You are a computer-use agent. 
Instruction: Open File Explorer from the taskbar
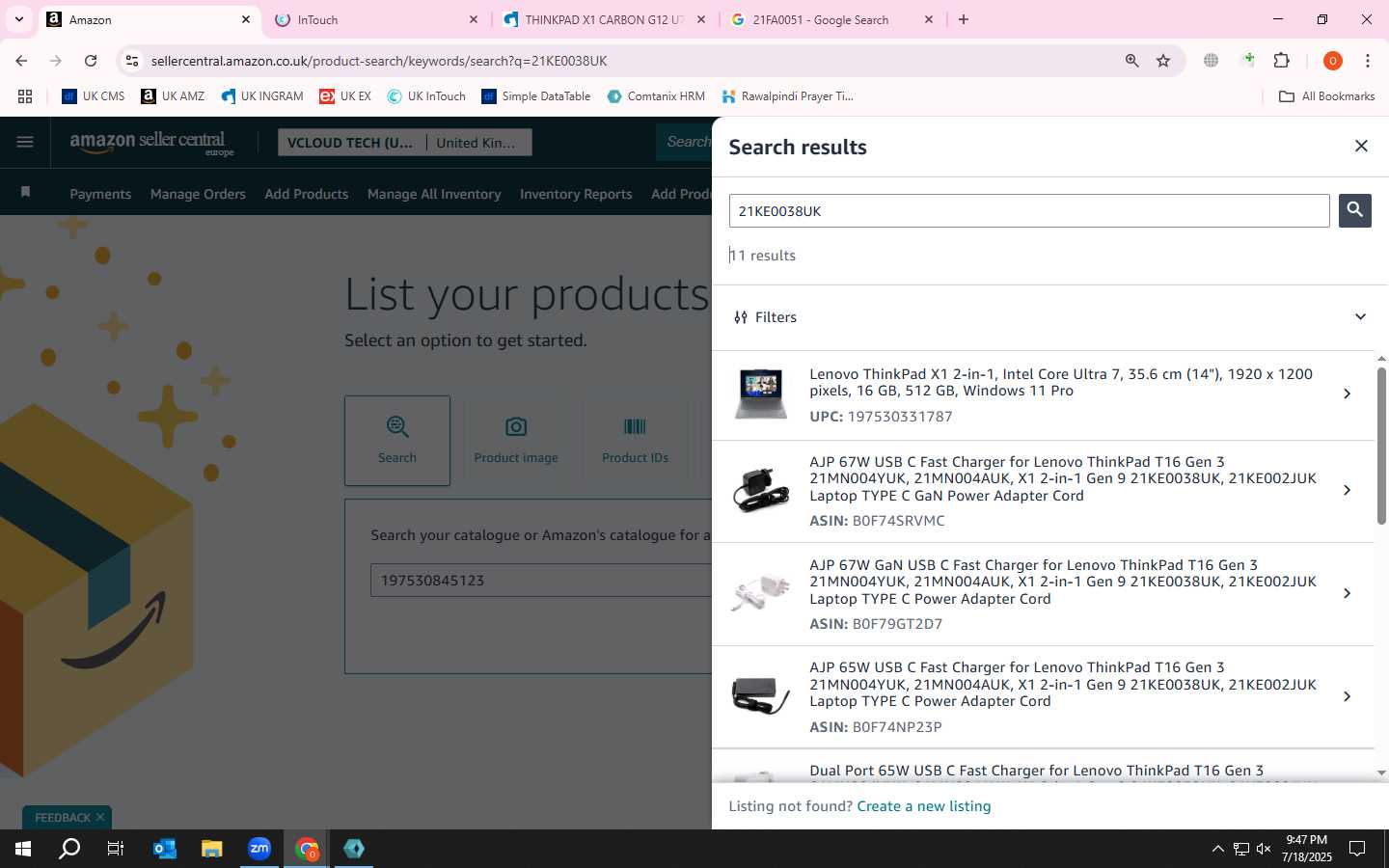click(x=212, y=849)
